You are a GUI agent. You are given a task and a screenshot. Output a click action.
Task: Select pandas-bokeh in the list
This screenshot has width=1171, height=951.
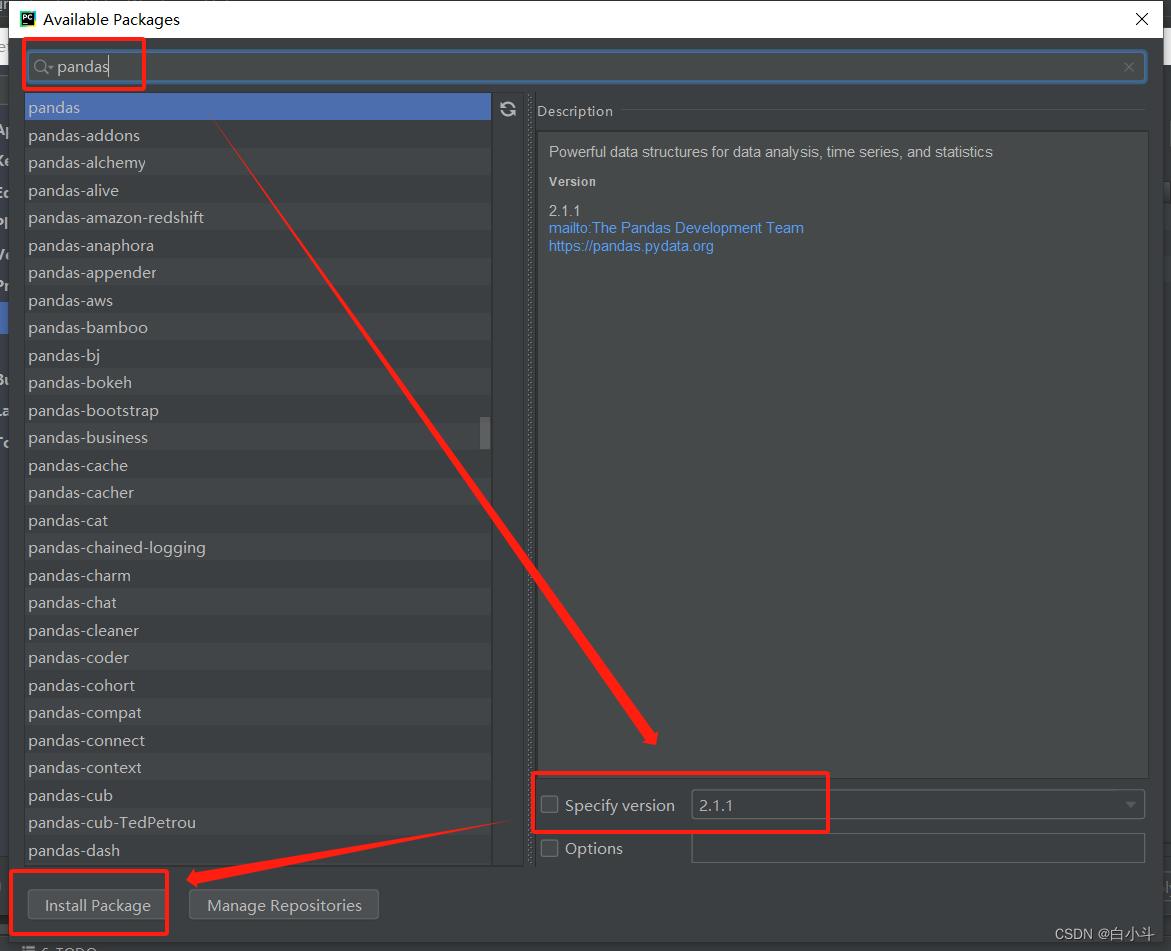(258, 382)
